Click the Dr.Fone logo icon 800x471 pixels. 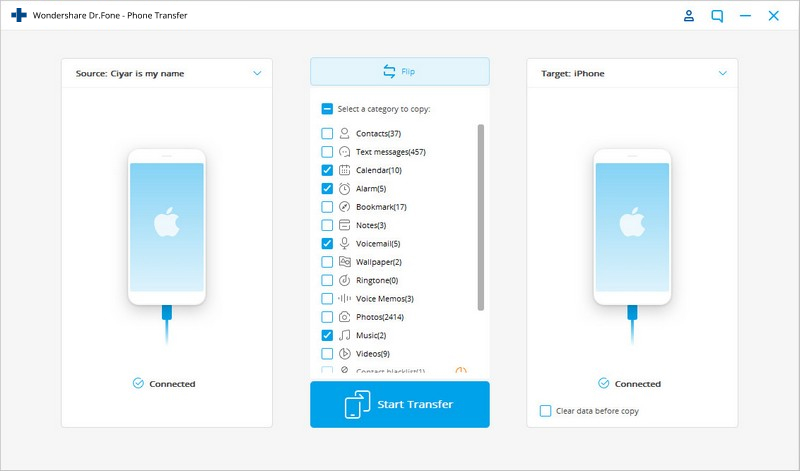19,15
